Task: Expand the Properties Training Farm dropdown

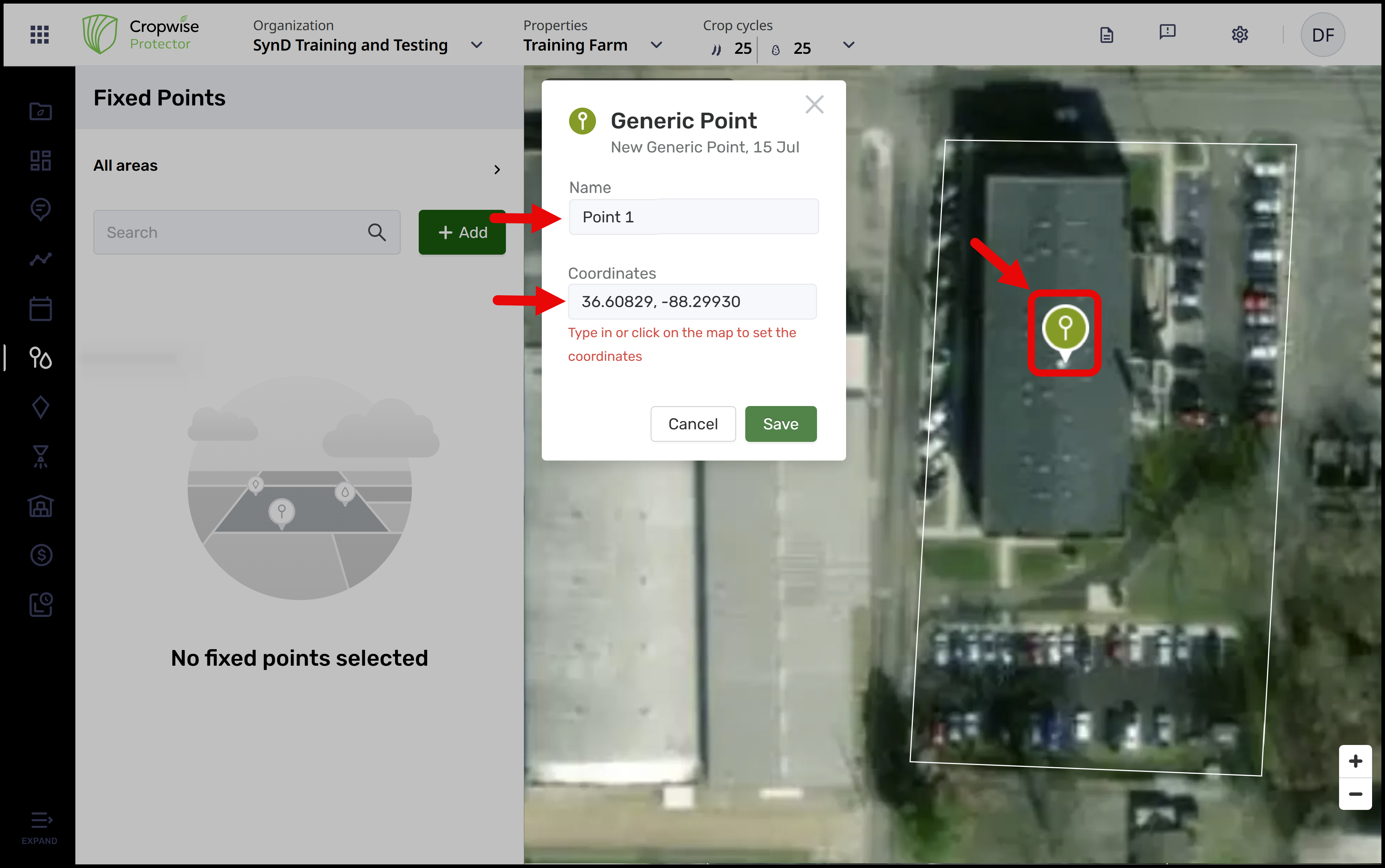Action: click(656, 45)
